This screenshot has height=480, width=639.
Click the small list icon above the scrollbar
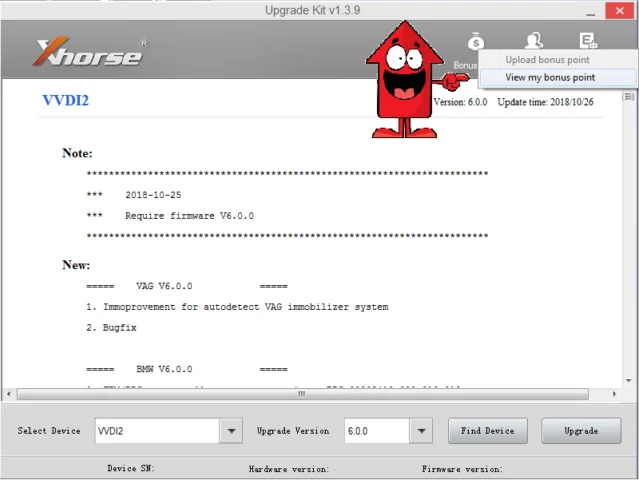coord(629,97)
